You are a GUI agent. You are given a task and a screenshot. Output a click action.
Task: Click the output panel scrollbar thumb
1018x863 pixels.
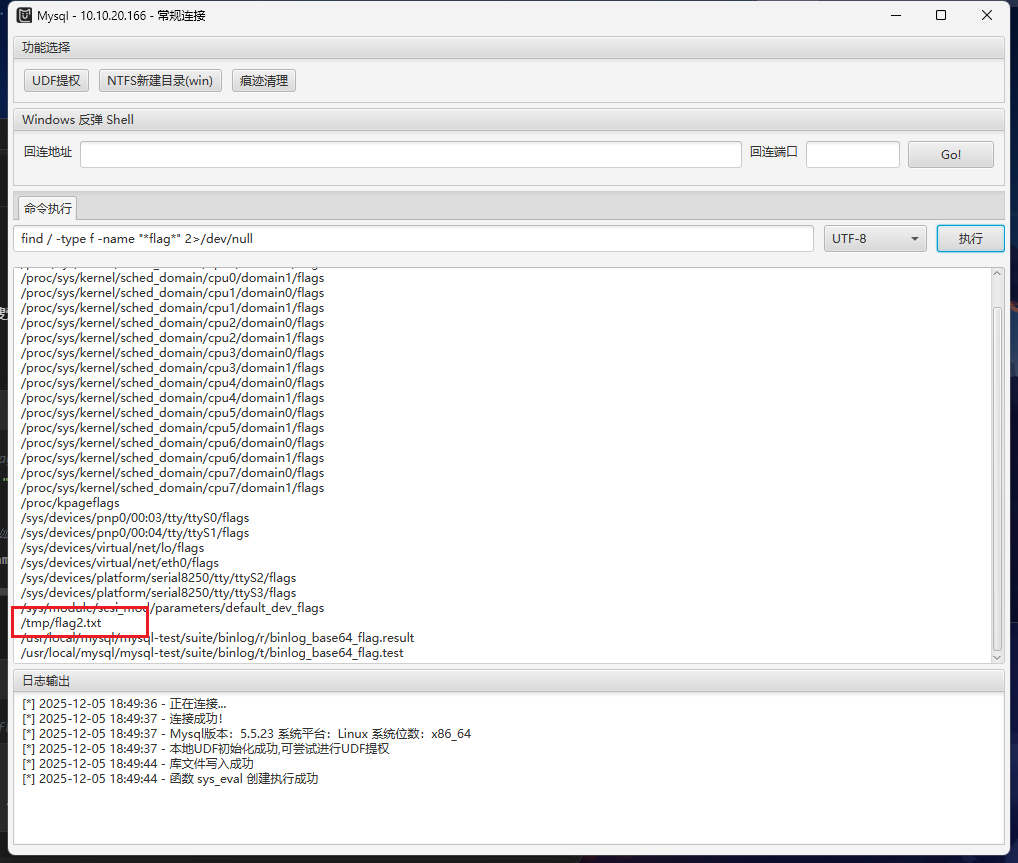click(x=996, y=480)
